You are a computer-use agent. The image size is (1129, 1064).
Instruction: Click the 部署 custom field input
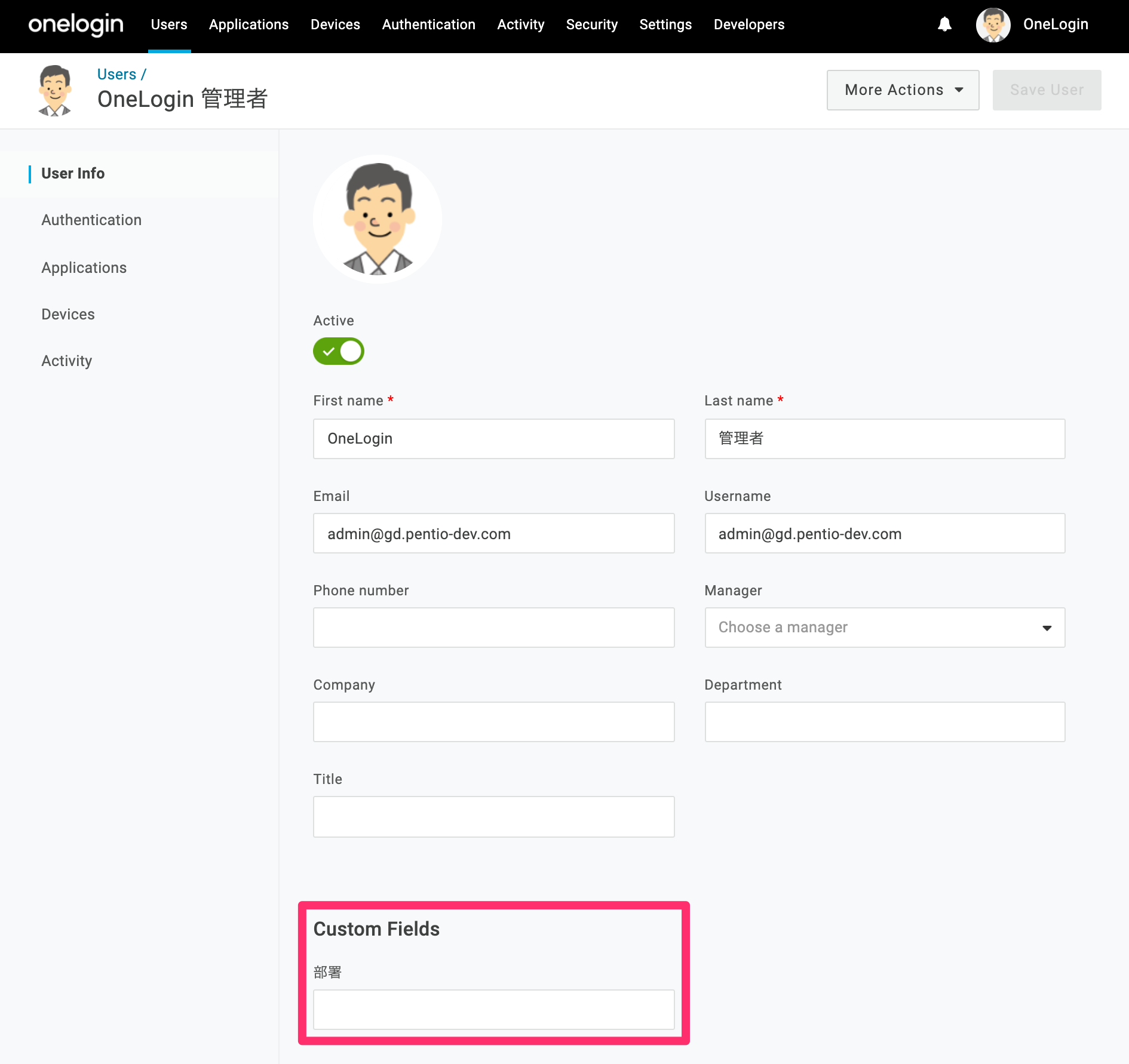point(494,1010)
